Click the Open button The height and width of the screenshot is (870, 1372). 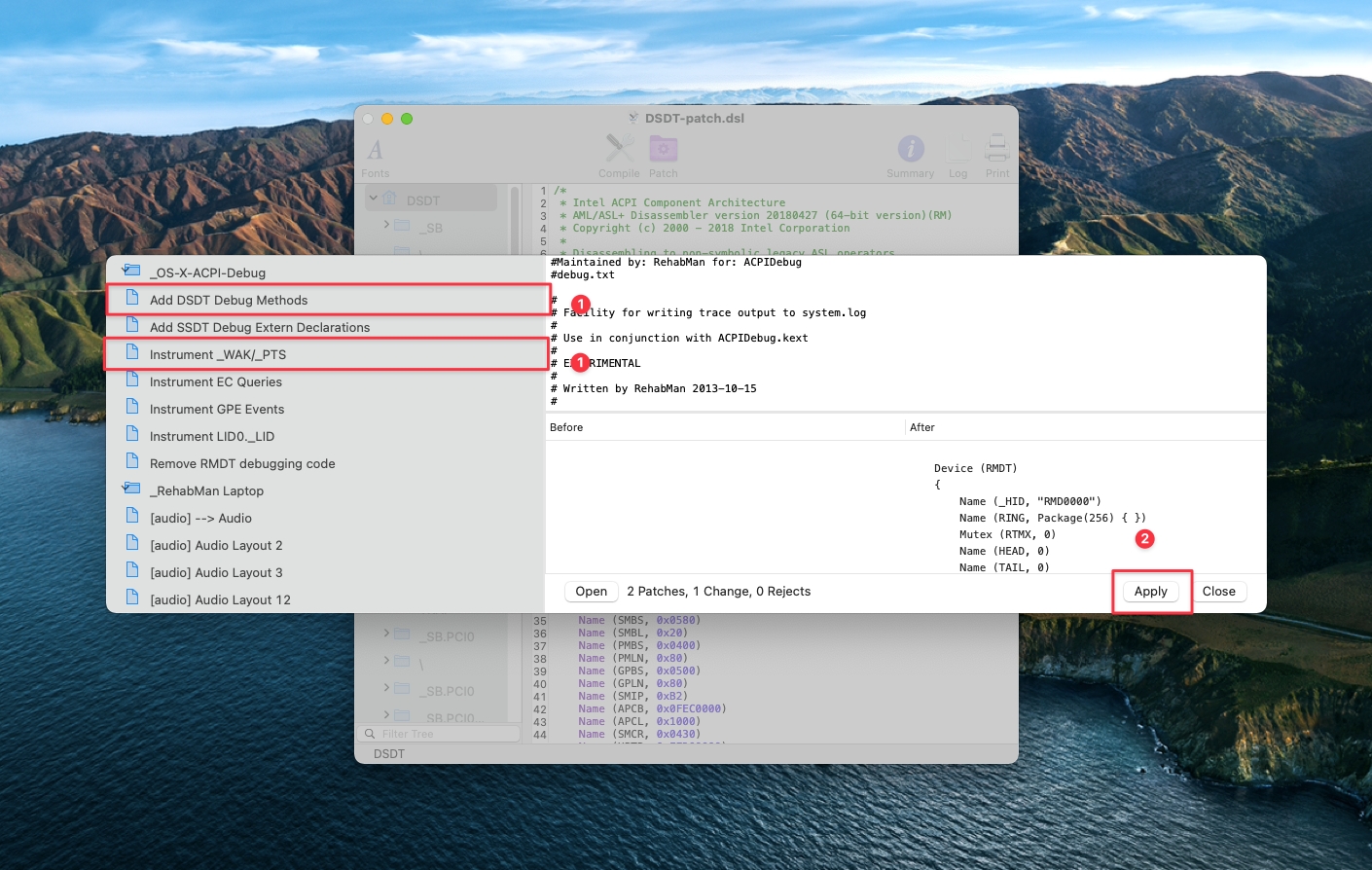click(591, 592)
